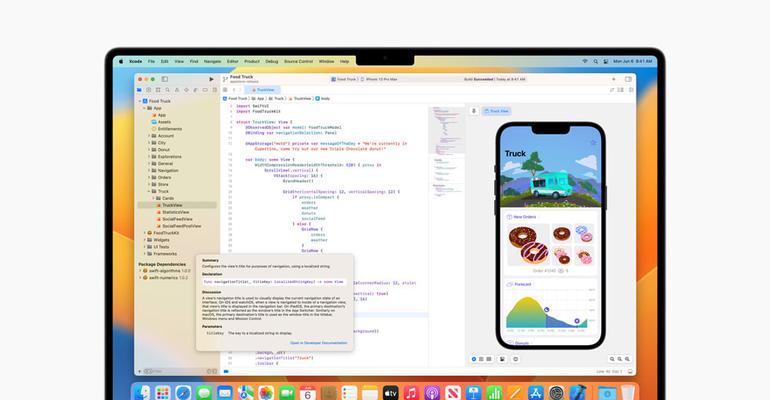
Task: Toggle the inspector panel
Action: [x=628, y=79]
